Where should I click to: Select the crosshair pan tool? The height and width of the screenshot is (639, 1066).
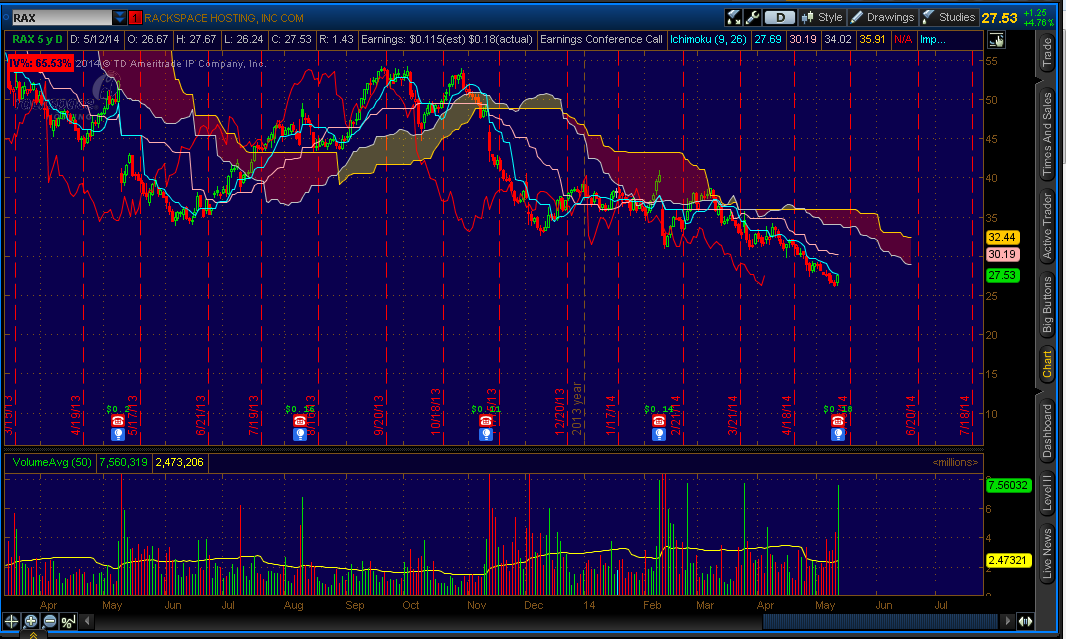(x=12, y=621)
